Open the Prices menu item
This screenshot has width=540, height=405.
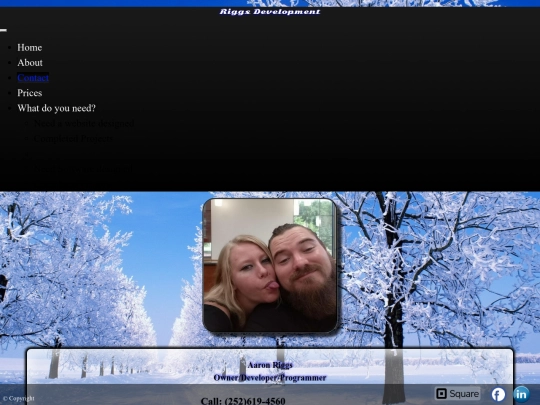30,93
